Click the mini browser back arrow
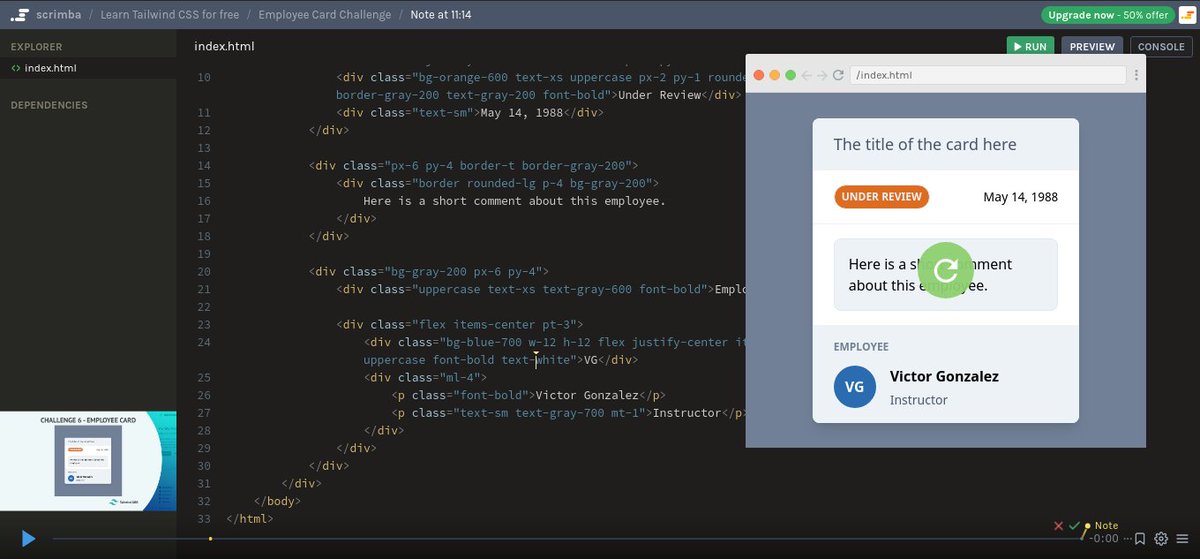 tap(807, 75)
